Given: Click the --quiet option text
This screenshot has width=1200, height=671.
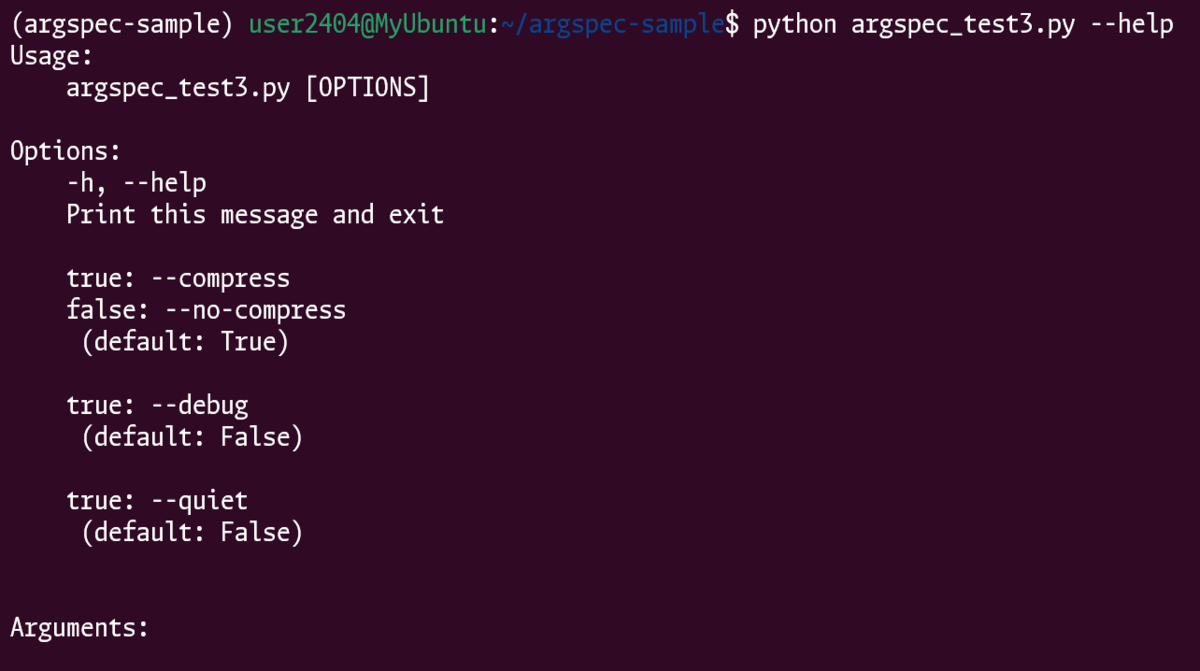Looking at the screenshot, I should pos(213,500).
